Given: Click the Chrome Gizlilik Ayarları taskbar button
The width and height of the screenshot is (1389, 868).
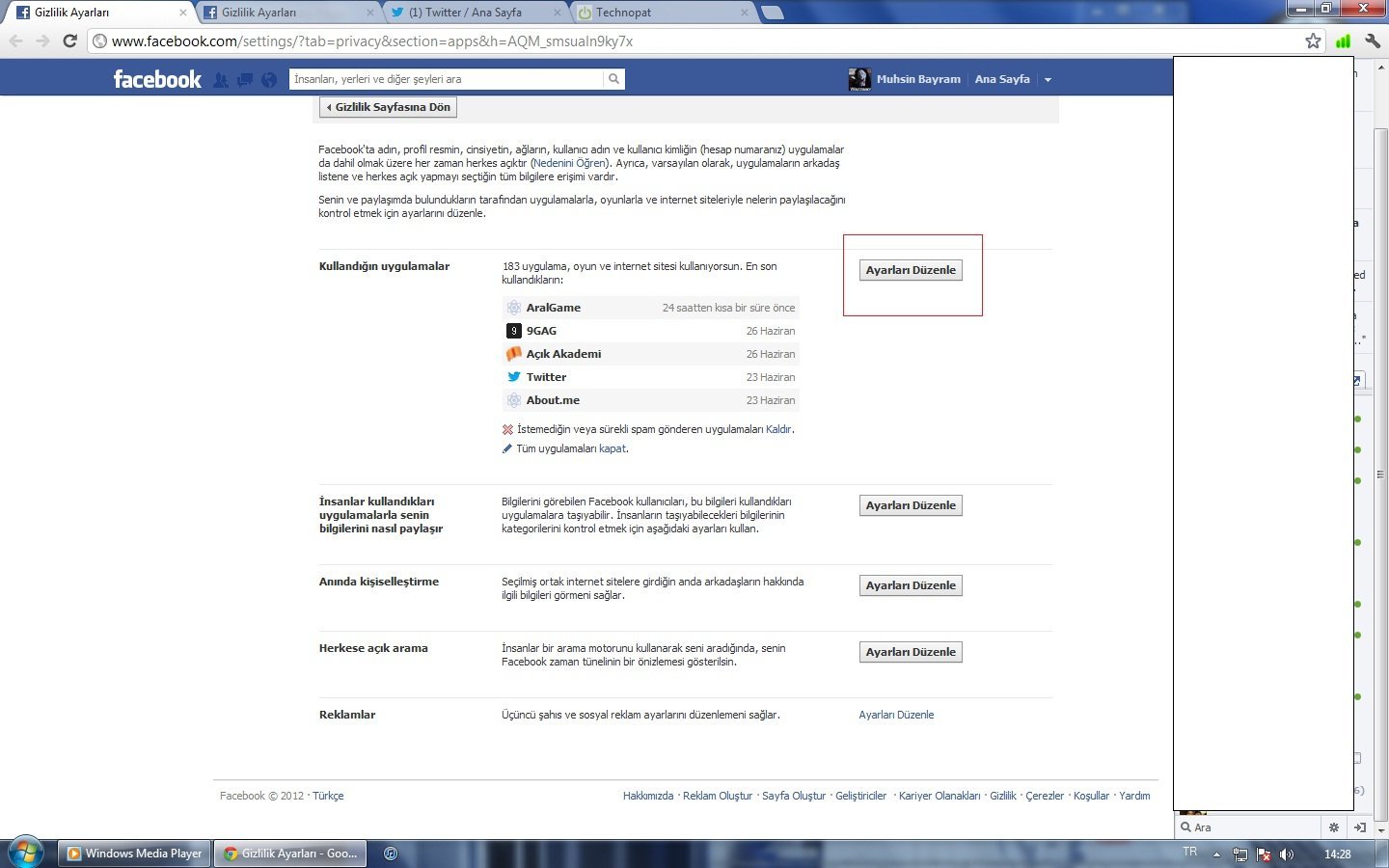Looking at the screenshot, I should [x=290, y=854].
